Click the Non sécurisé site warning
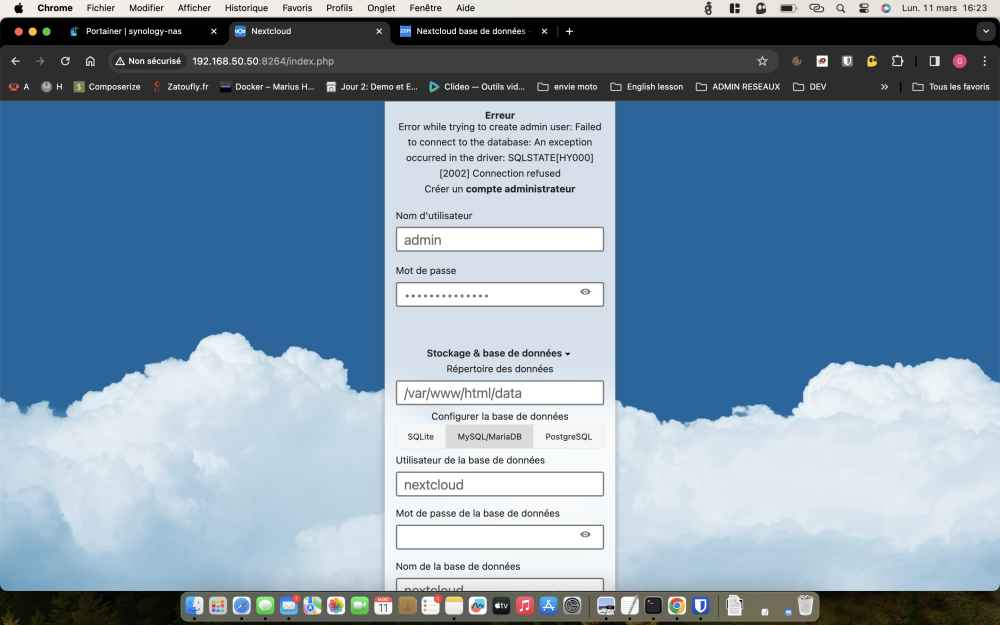Screen dimensions: 1000x625 coord(148,61)
